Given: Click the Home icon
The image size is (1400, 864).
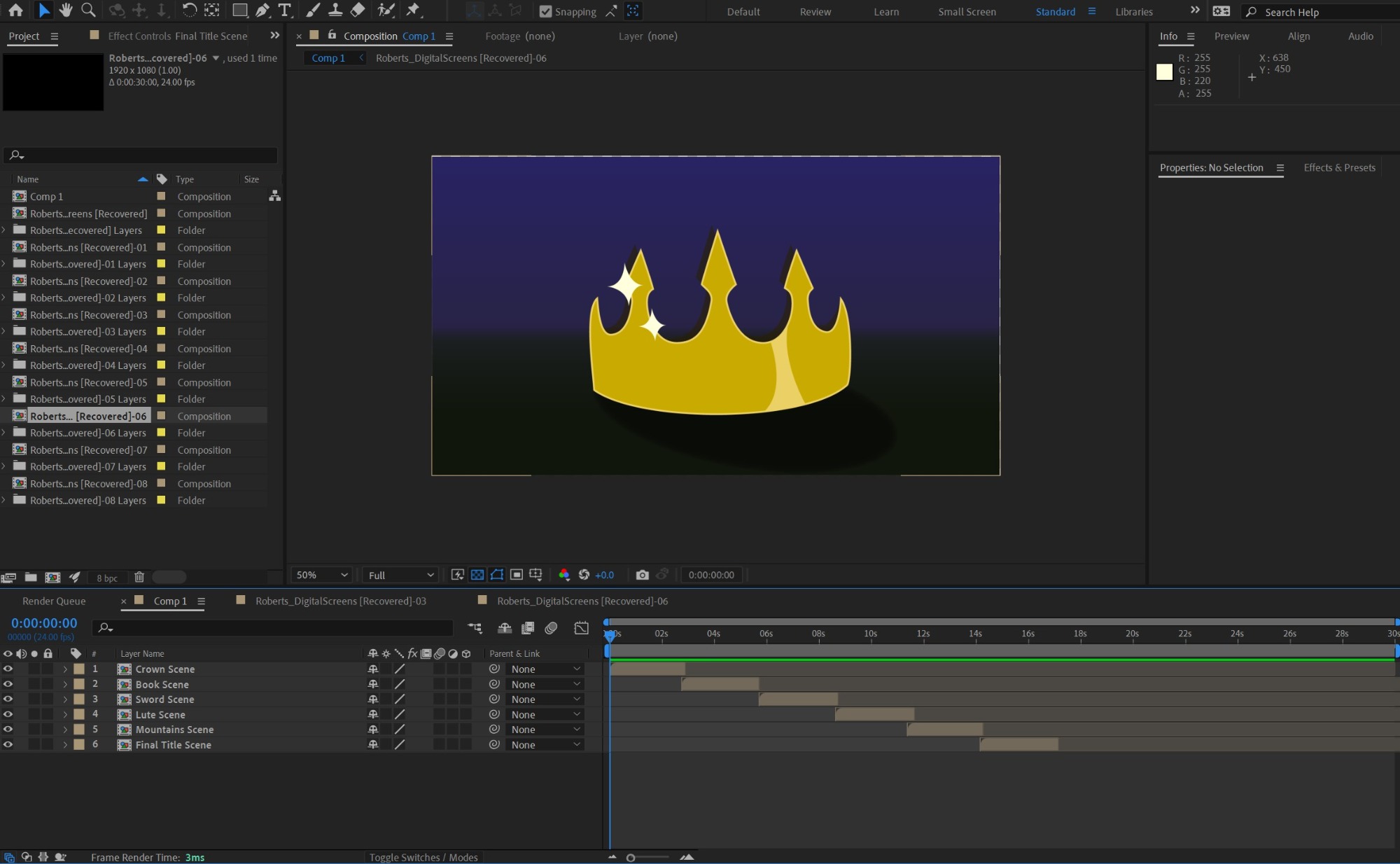Looking at the screenshot, I should pyautogui.click(x=15, y=10).
